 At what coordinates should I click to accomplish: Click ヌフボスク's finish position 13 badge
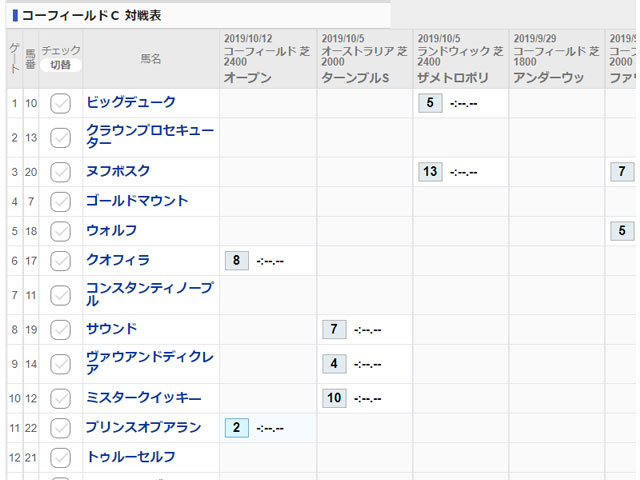(x=430, y=171)
